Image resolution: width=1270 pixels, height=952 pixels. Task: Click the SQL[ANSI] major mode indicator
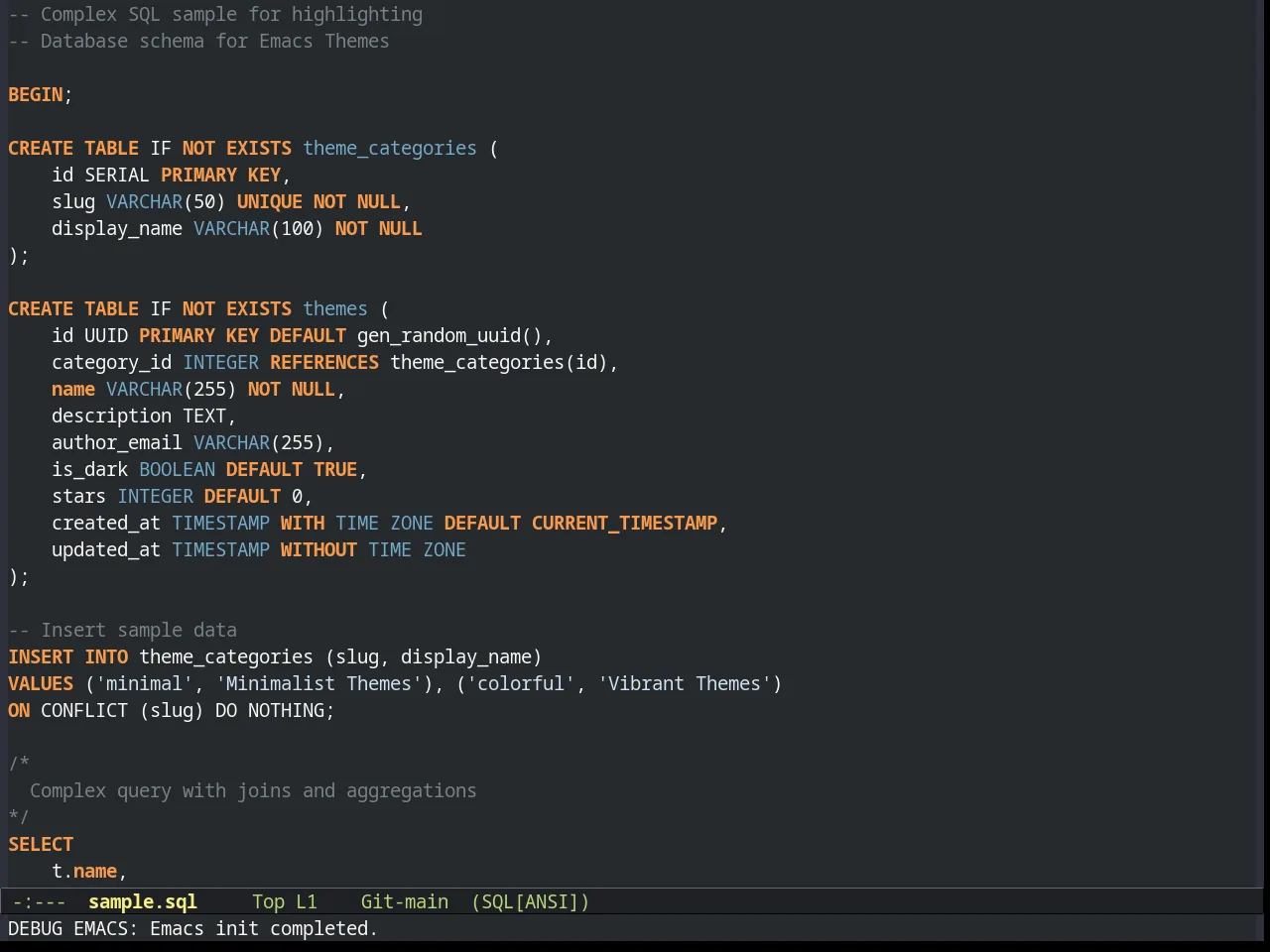(x=531, y=901)
